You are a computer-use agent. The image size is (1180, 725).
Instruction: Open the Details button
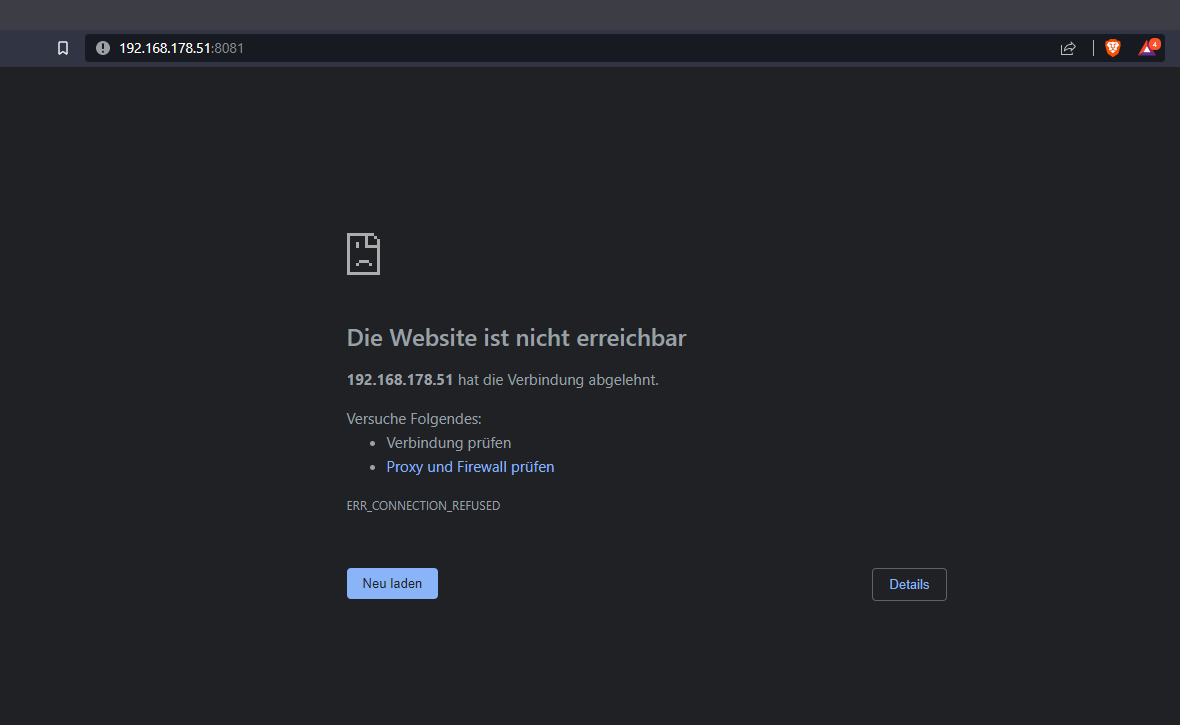pyautogui.click(x=909, y=584)
